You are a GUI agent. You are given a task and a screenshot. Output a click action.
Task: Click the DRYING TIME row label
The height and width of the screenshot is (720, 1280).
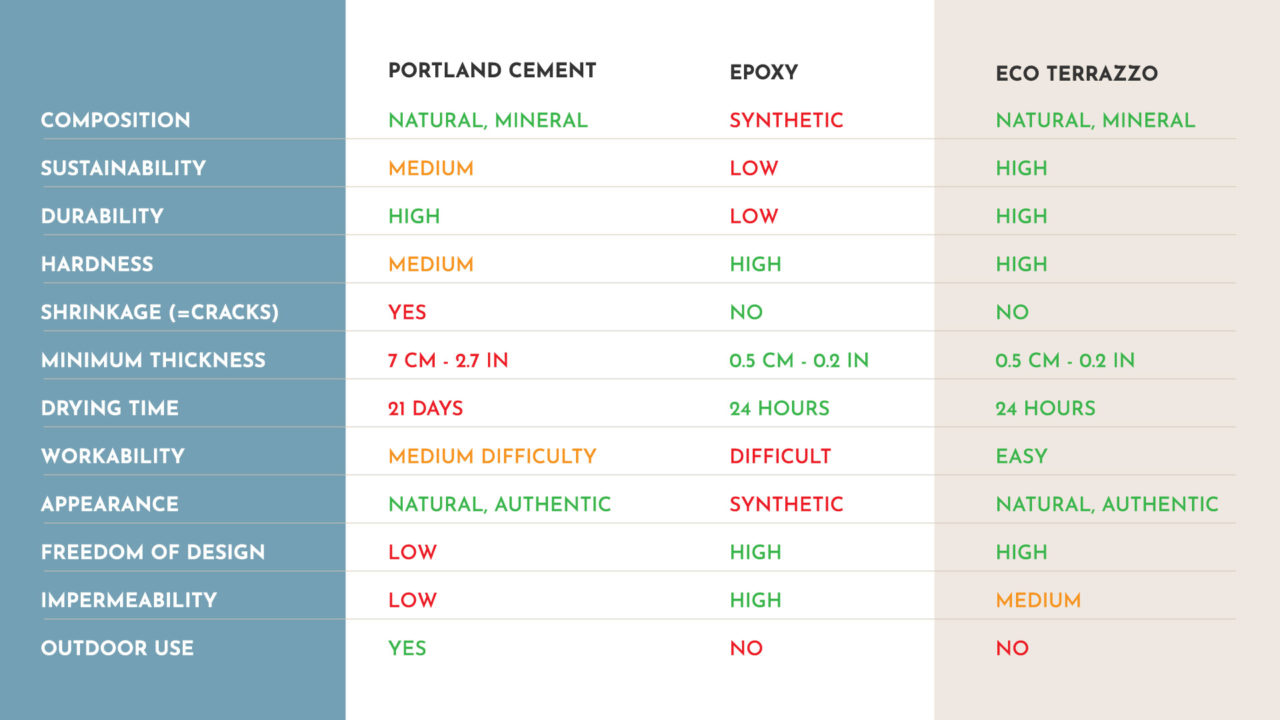click(x=109, y=408)
